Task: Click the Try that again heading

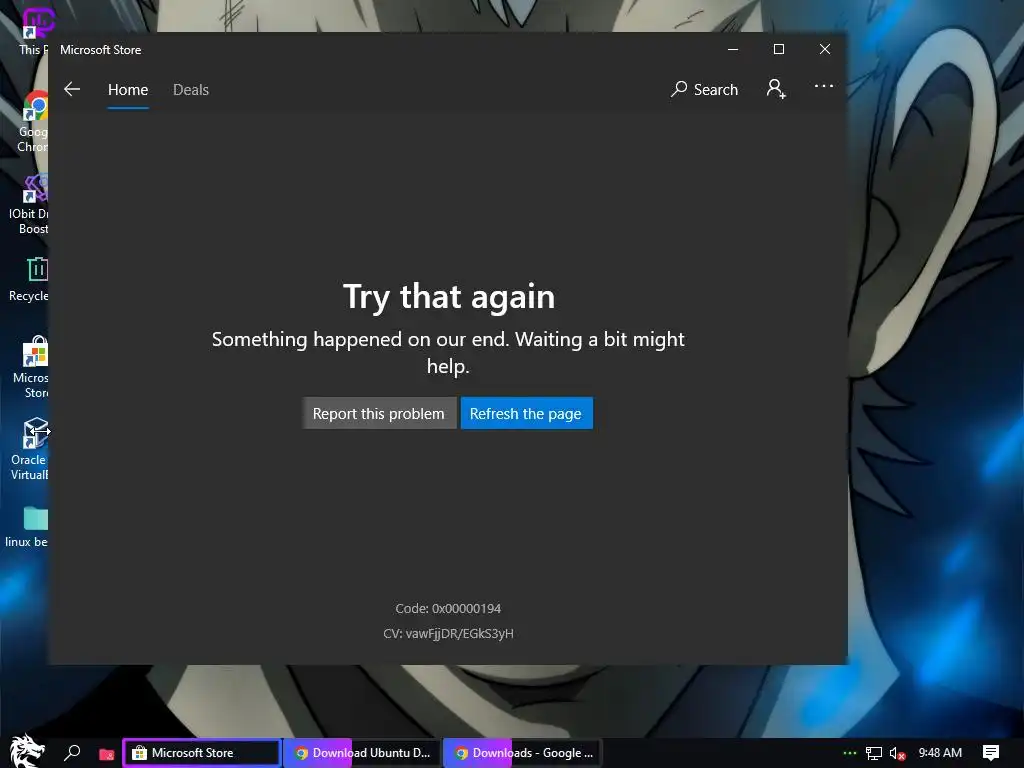Action: tap(449, 296)
